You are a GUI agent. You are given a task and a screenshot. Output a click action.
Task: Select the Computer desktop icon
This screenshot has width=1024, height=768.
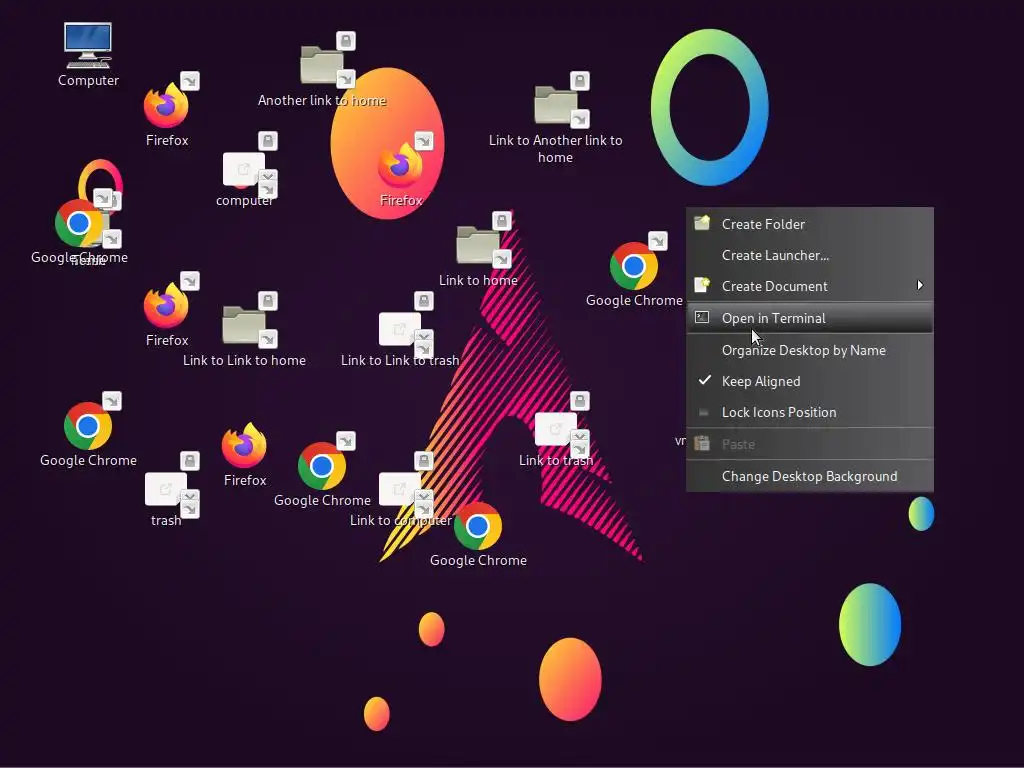pyautogui.click(x=88, y=46)
